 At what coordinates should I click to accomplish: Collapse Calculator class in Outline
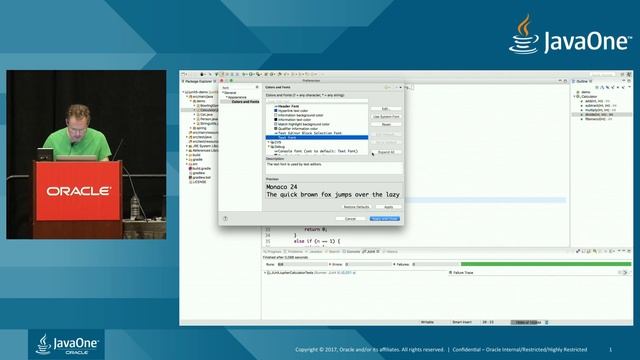pyautogui.click(x=575, y=97)
